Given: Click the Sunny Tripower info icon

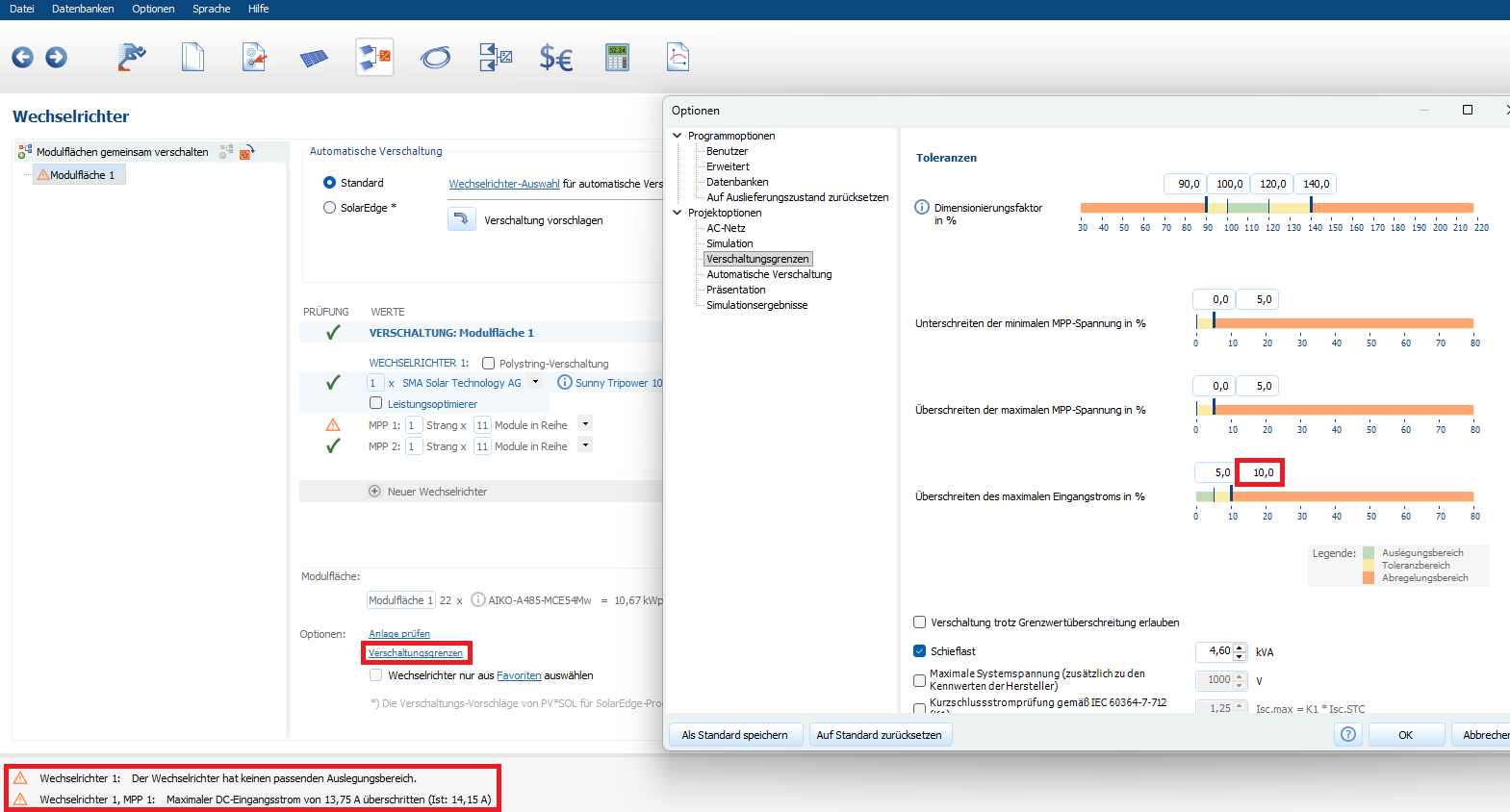Looking at the screenshot, I should click(x=565, y=383).
